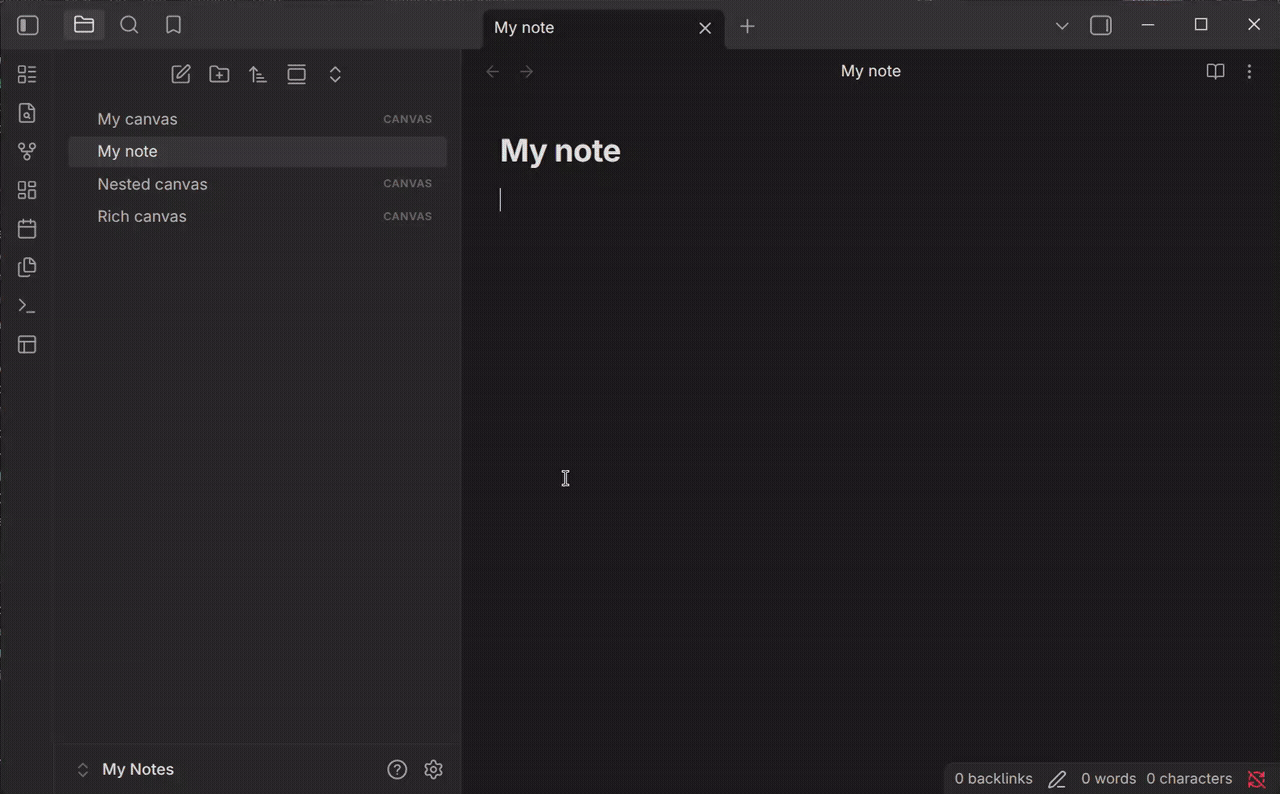
Task: Click auto-reveal current file icon
Action: point(297,74)
